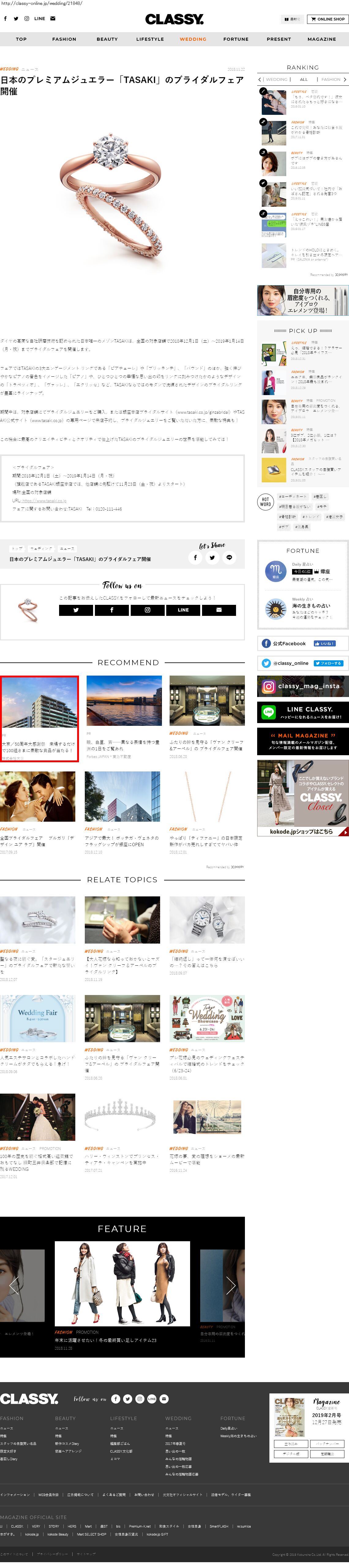Screen dimensions: 349x1568
Task: Open the FEATURE three-models fashion slide
Action: pos(122,1283)
